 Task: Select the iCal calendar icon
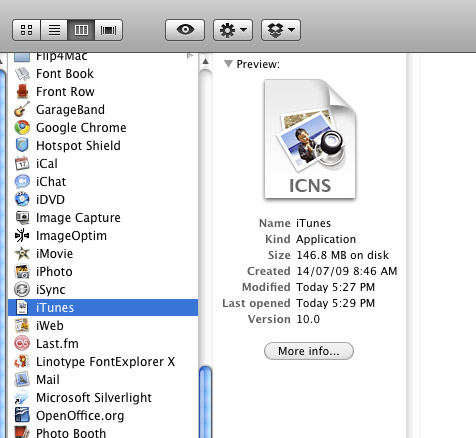tap(22, 164)
